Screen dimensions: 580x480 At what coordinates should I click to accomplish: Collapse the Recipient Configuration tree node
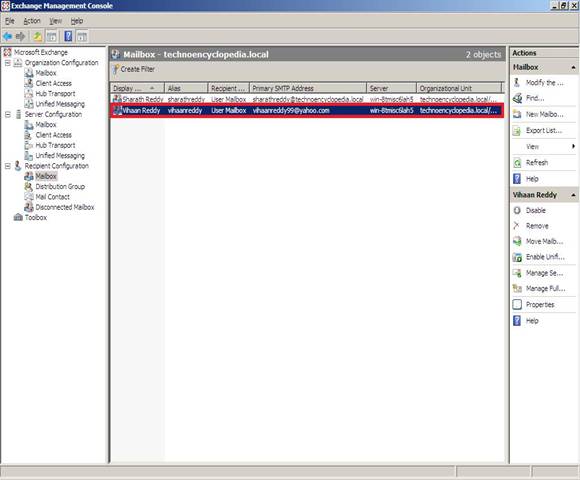coord(8,166)
